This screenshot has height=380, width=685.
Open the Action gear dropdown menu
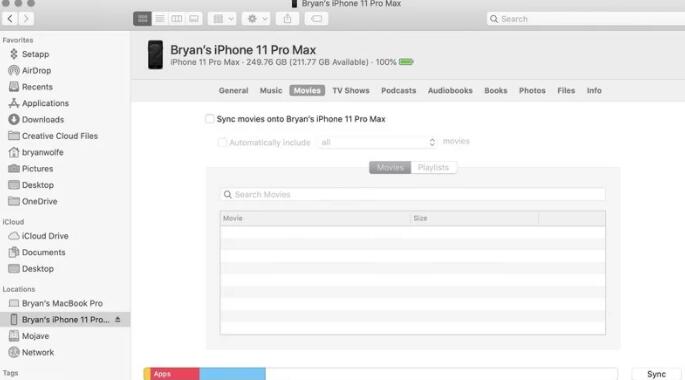click(x=256, y=19)
